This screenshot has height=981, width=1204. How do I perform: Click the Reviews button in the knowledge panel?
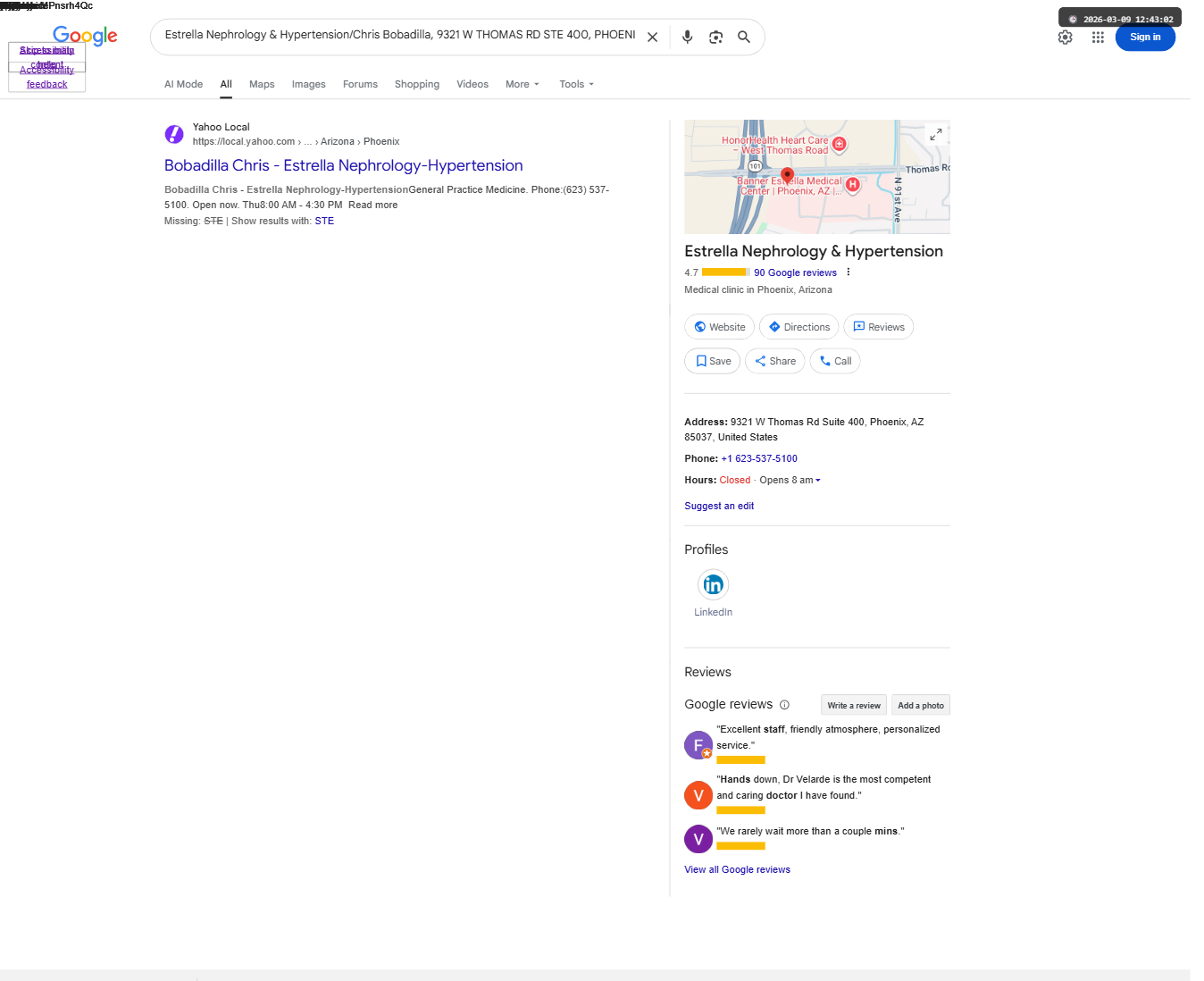tap(879, 327)
